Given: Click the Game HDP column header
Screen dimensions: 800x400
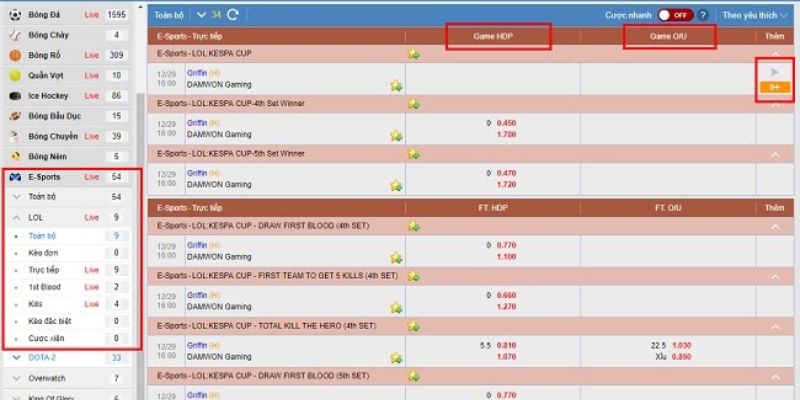Looking at the screenshot, I should click(x=493, y=36).
